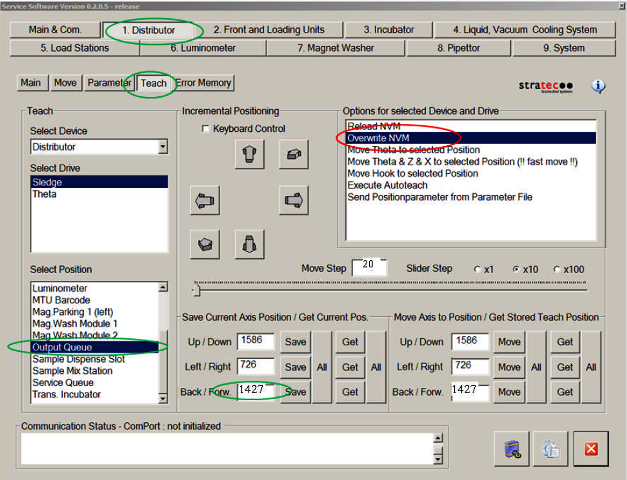The height and width of the screenshot is (480, 627).
Task: Select the x1 slider step option
Action: pos(478,269)
